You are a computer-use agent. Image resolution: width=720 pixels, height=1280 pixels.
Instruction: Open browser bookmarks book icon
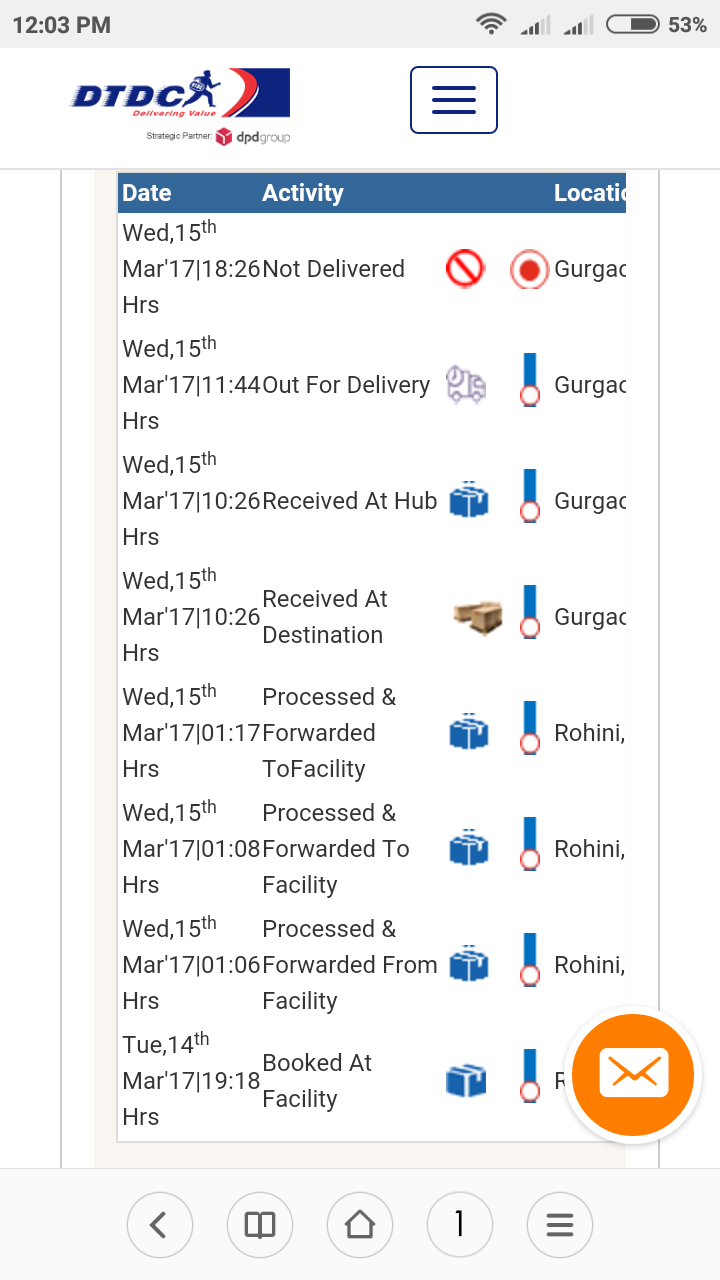(260, 1224)
